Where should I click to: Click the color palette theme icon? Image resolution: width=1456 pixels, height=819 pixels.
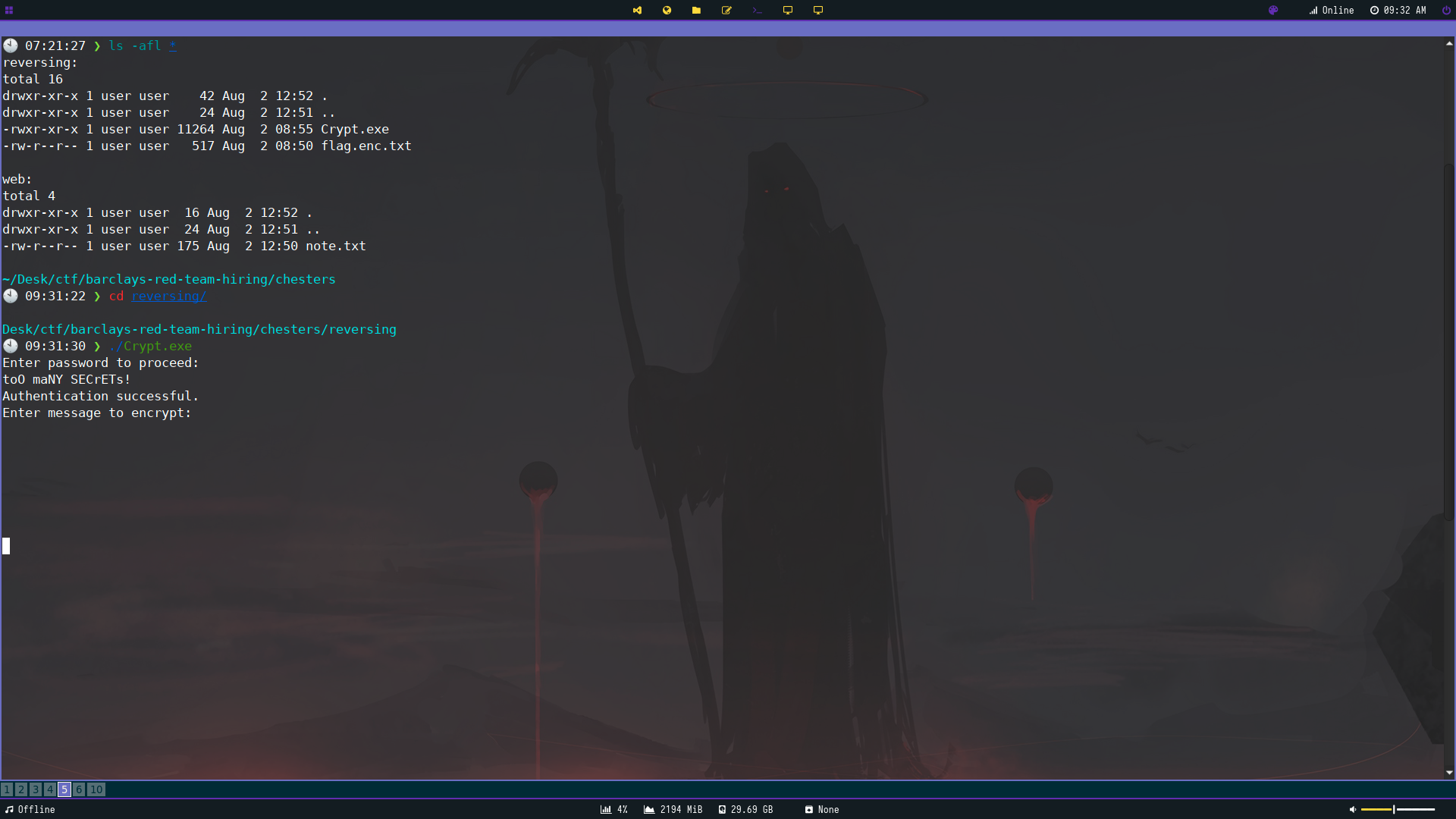[1273, 11]
